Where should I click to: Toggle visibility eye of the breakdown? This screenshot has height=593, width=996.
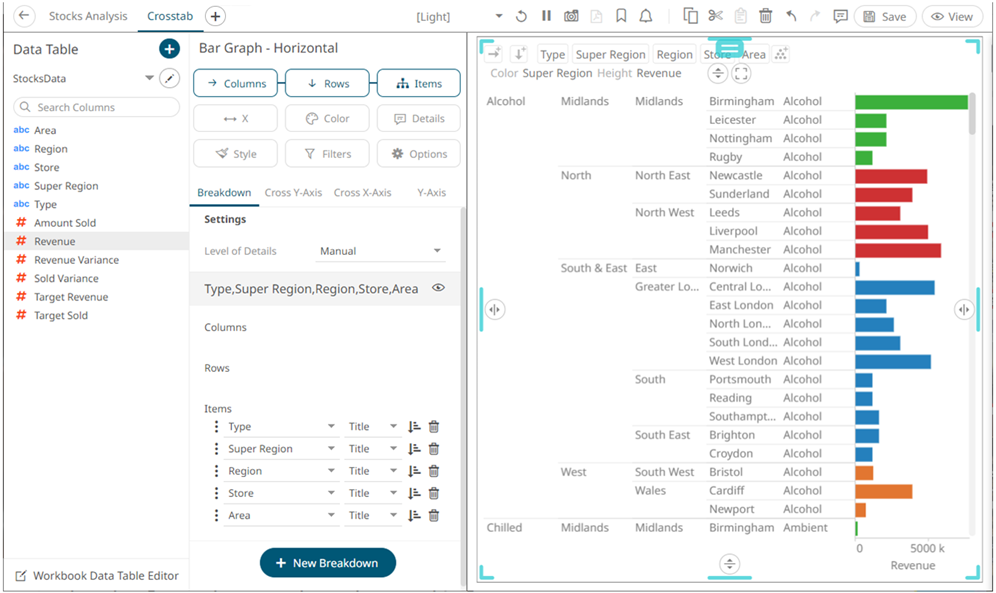[x=438, y=288]
